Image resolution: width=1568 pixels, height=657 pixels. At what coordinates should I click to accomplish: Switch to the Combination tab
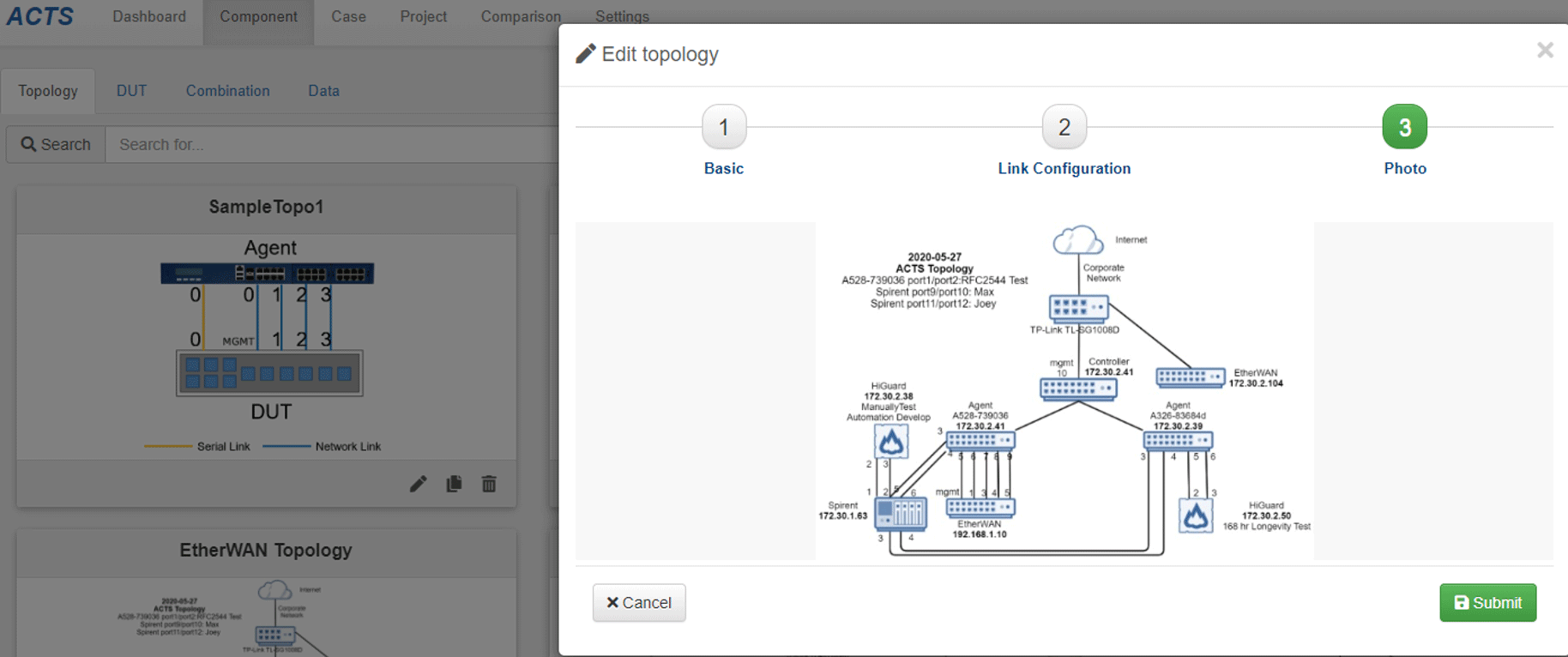pyautogui.click(x=227, y=91)
